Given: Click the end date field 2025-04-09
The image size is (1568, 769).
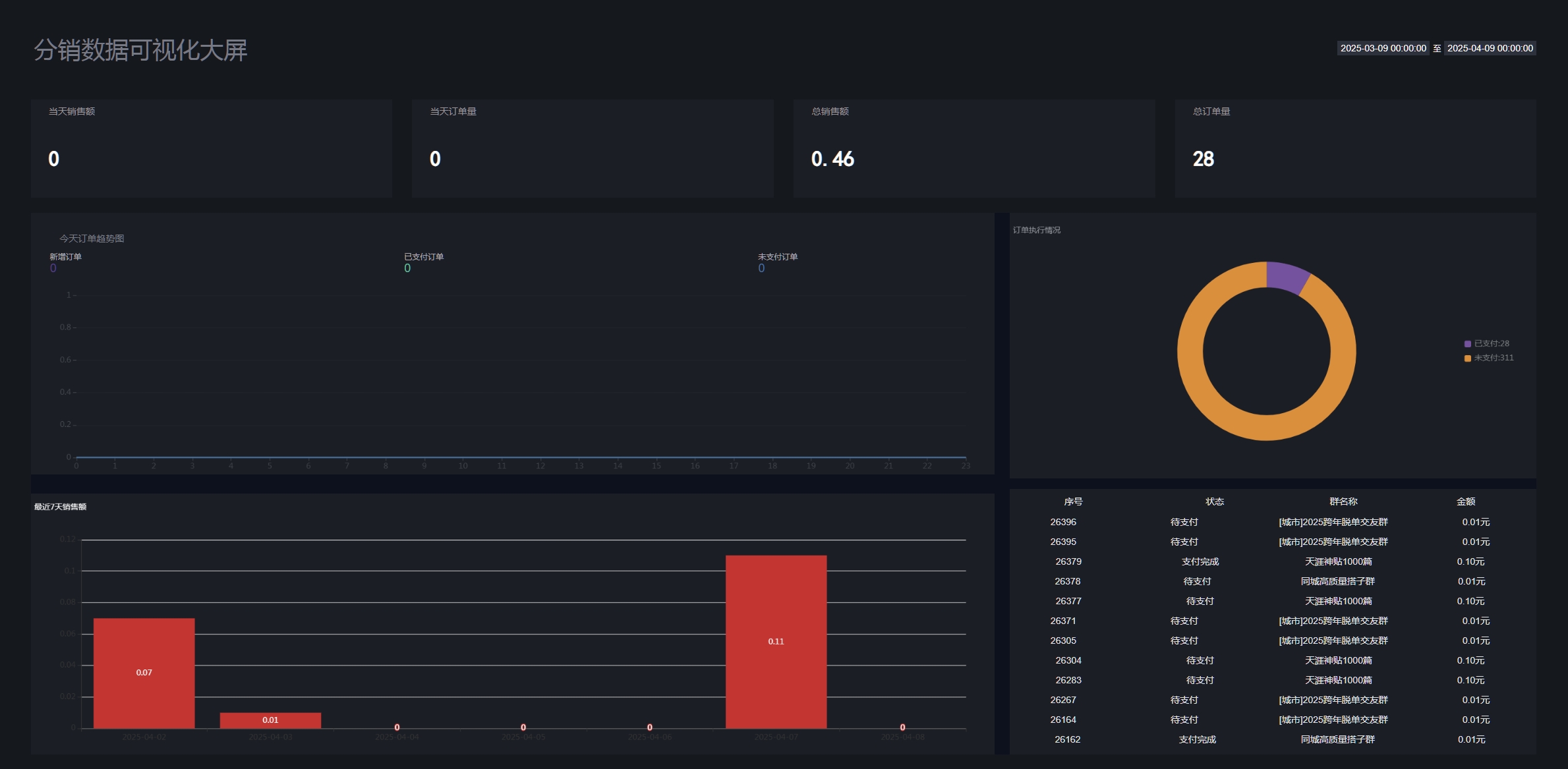Looking at the screenshot, I should pyautogui.click(x=1490, y=48).
